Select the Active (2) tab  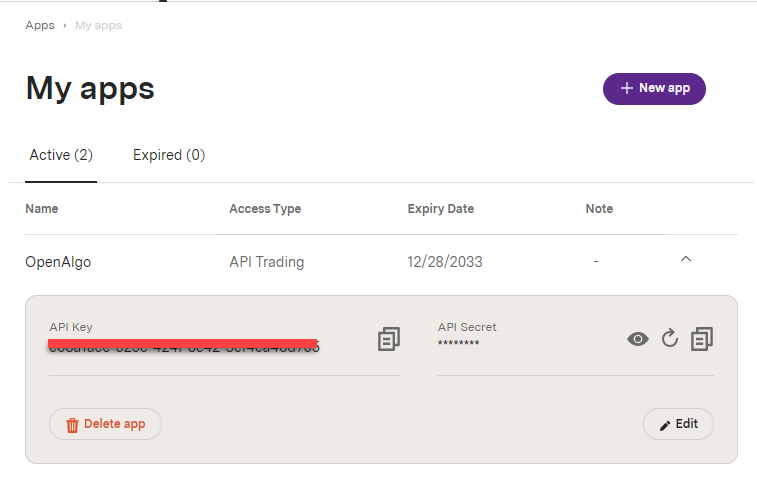61,155
